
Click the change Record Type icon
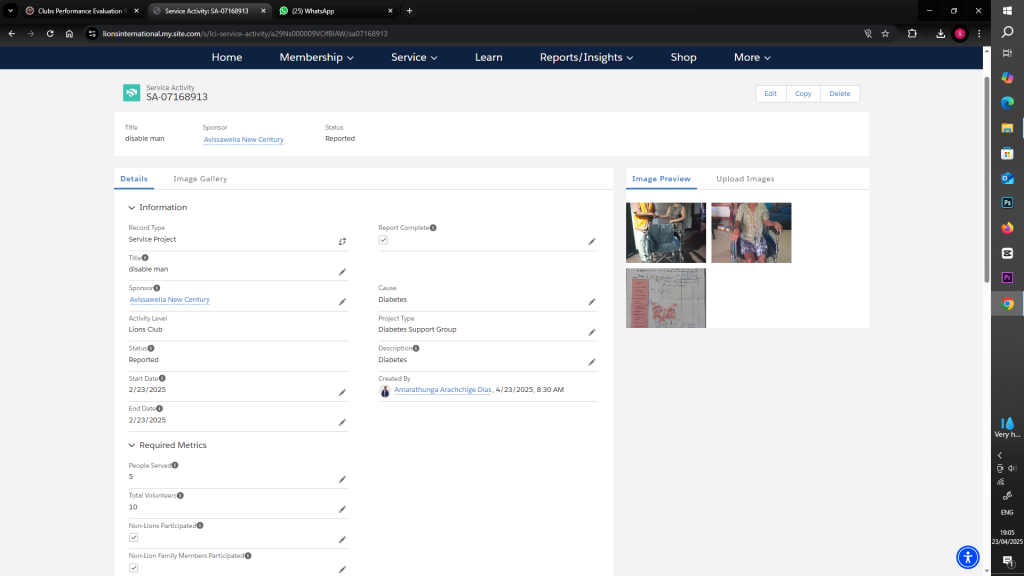(x=342, y=242)
